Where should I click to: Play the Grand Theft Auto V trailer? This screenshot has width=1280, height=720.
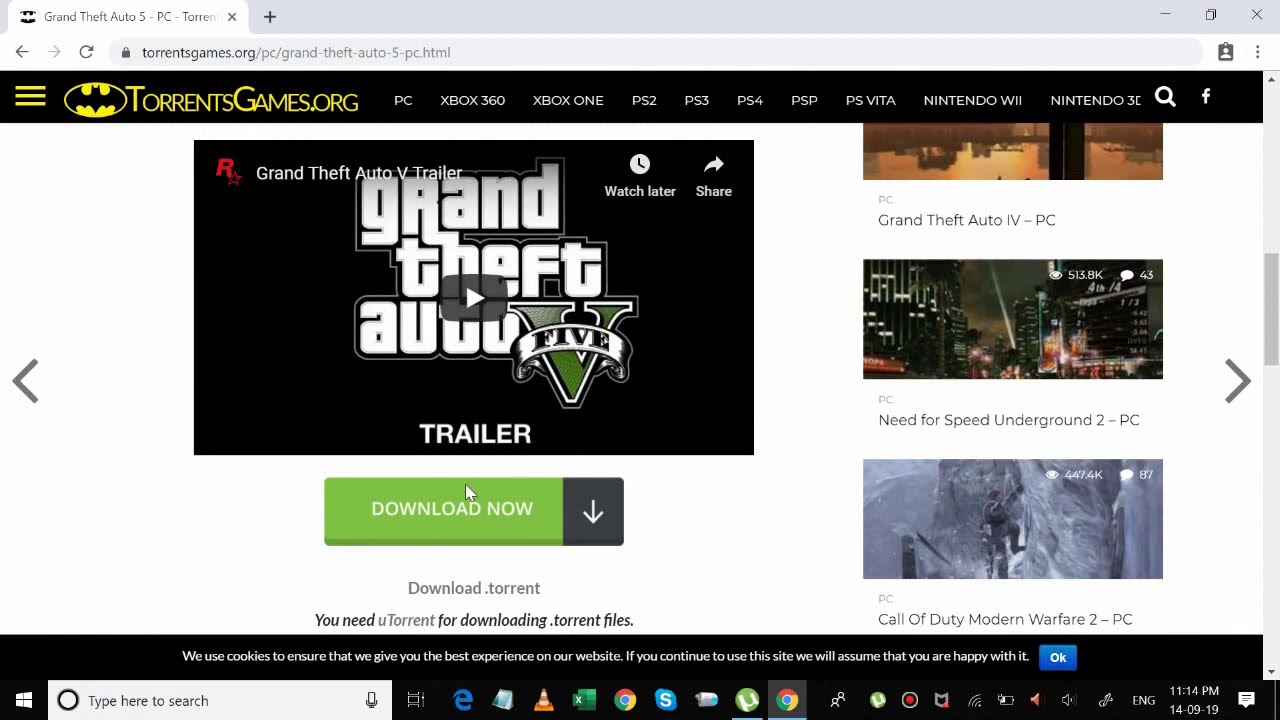click(474, 297)
